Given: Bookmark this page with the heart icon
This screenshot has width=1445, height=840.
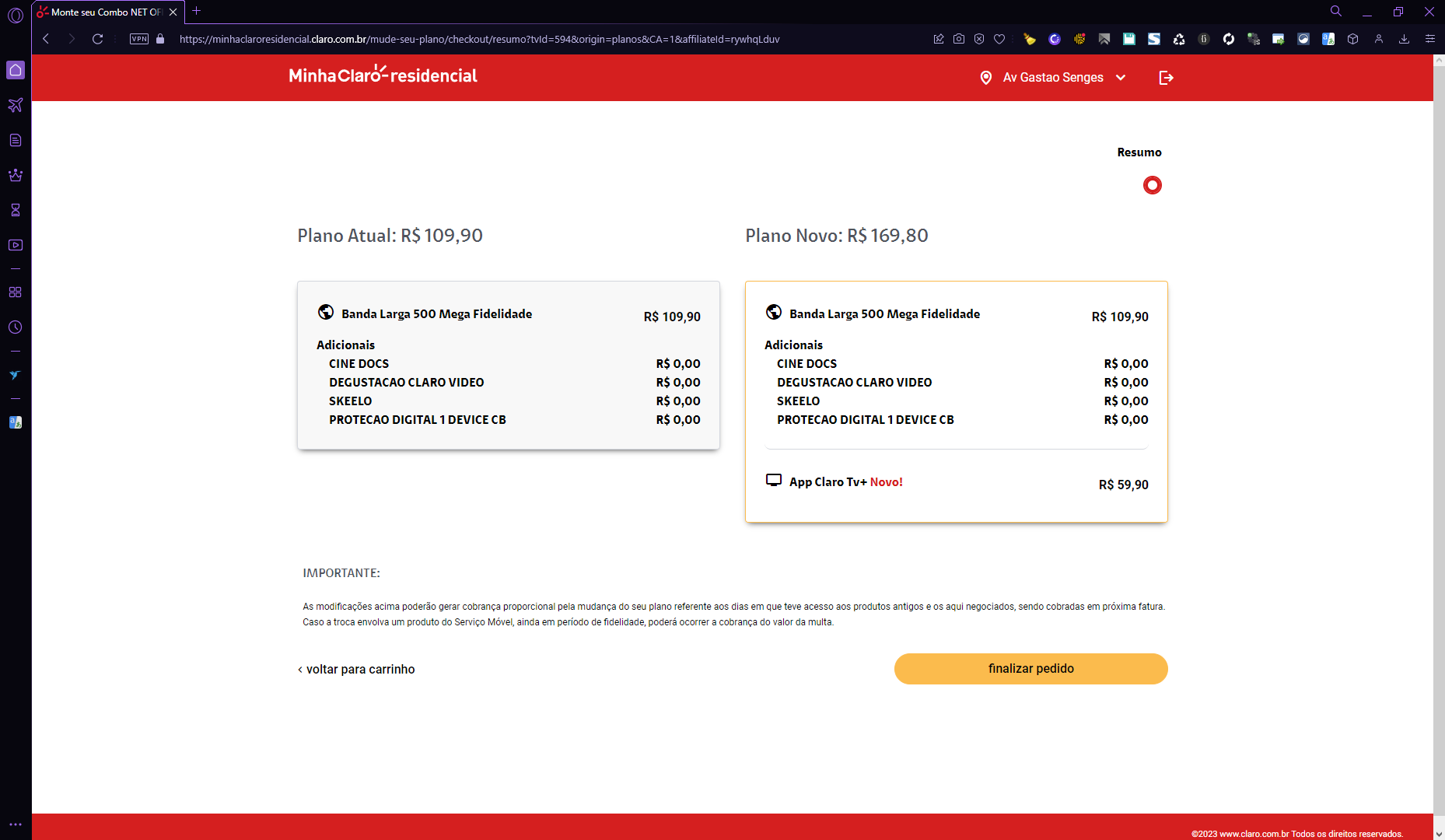Looking at the screenshot, I should 999,39.
